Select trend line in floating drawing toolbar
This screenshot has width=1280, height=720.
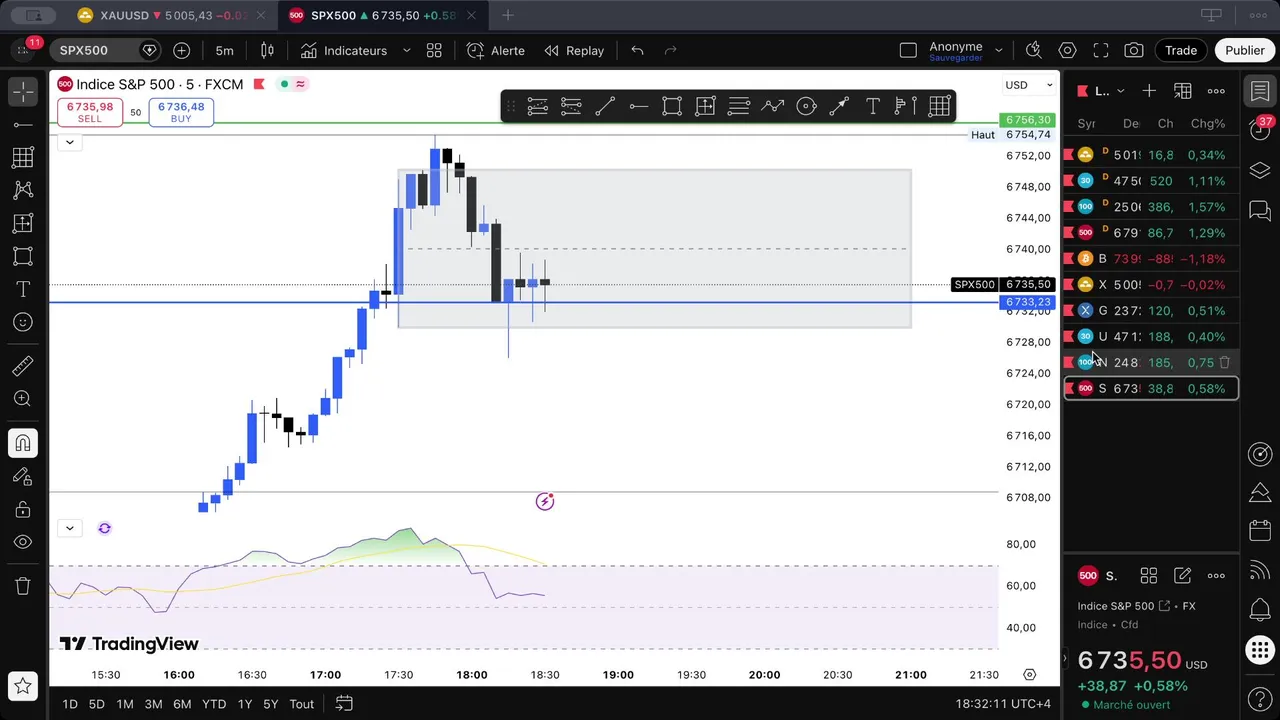point(605,106)
